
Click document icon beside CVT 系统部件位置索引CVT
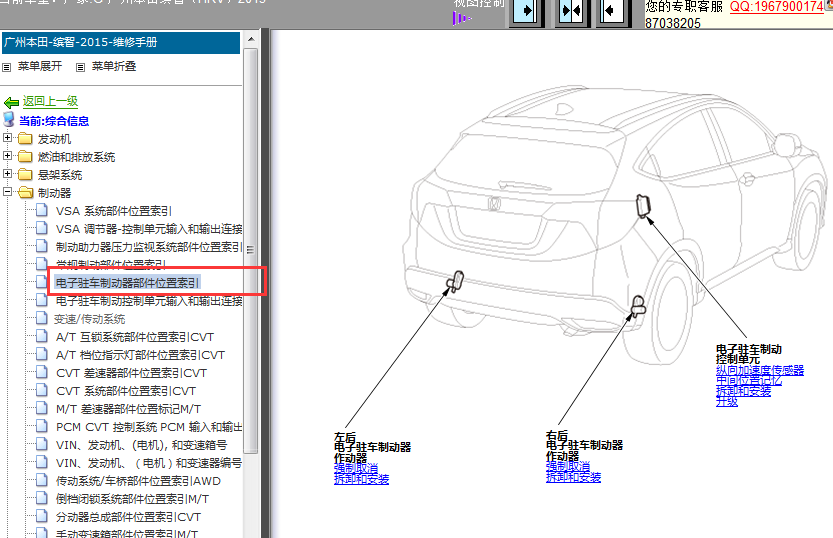click(x=41, y=390)
